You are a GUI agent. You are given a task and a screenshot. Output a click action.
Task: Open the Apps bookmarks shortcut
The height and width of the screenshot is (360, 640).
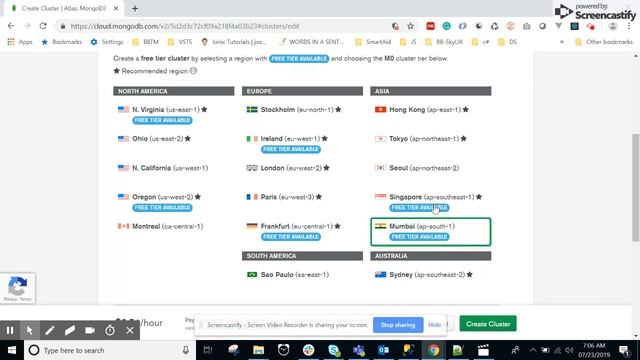20,42
